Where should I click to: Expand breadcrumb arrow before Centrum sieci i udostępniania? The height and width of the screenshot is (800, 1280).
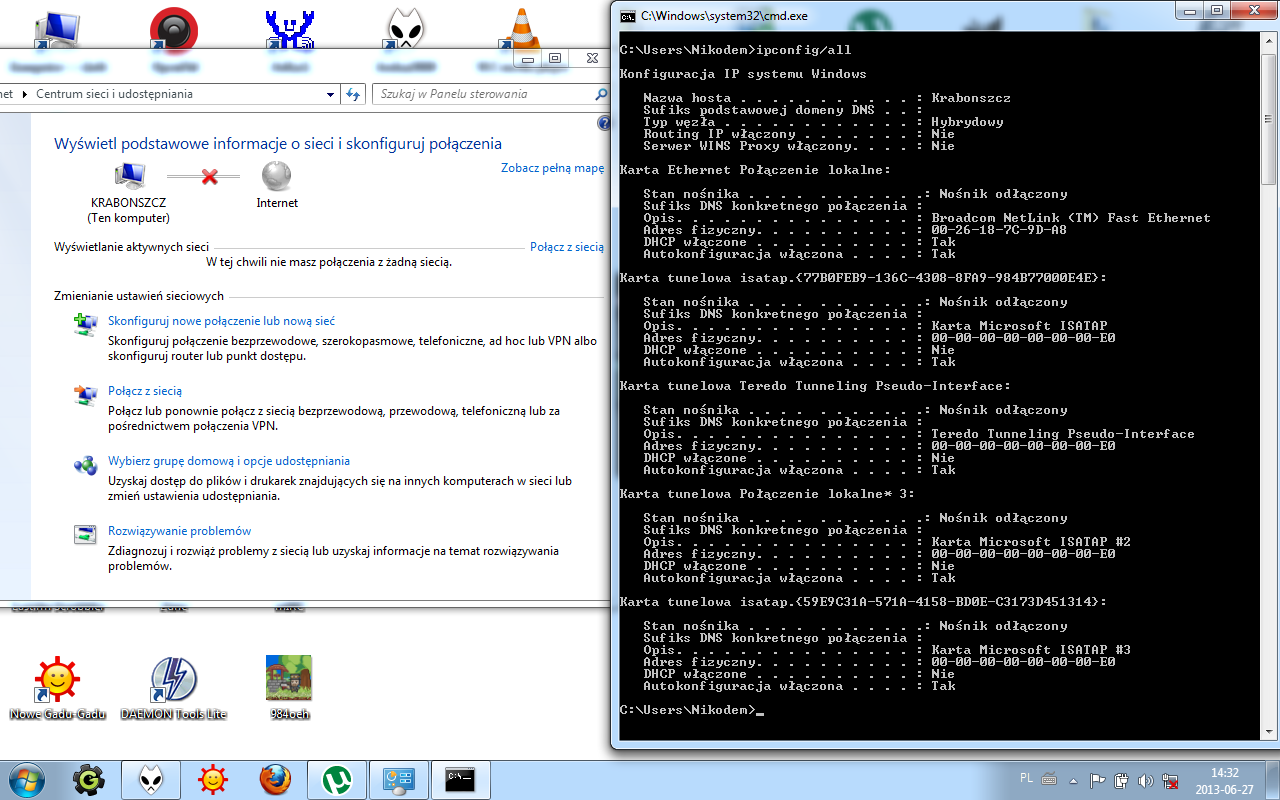[27, 94]
